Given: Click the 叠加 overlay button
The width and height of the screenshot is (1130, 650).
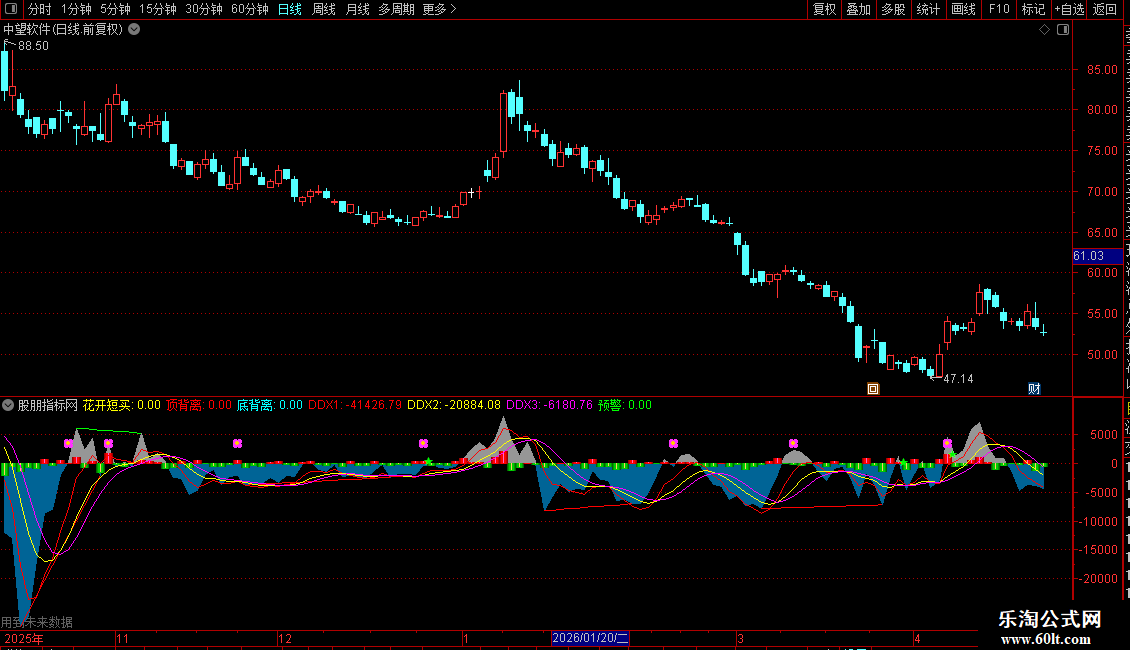Looking at the screenshot, I should [x=859, y=9].
